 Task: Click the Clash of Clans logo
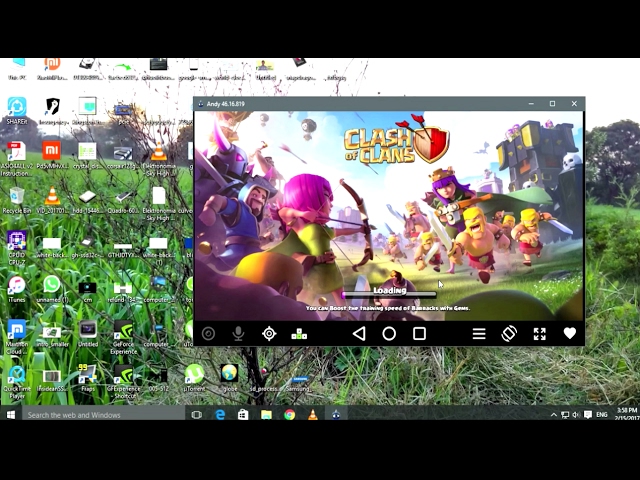click(x=396, y=141)
